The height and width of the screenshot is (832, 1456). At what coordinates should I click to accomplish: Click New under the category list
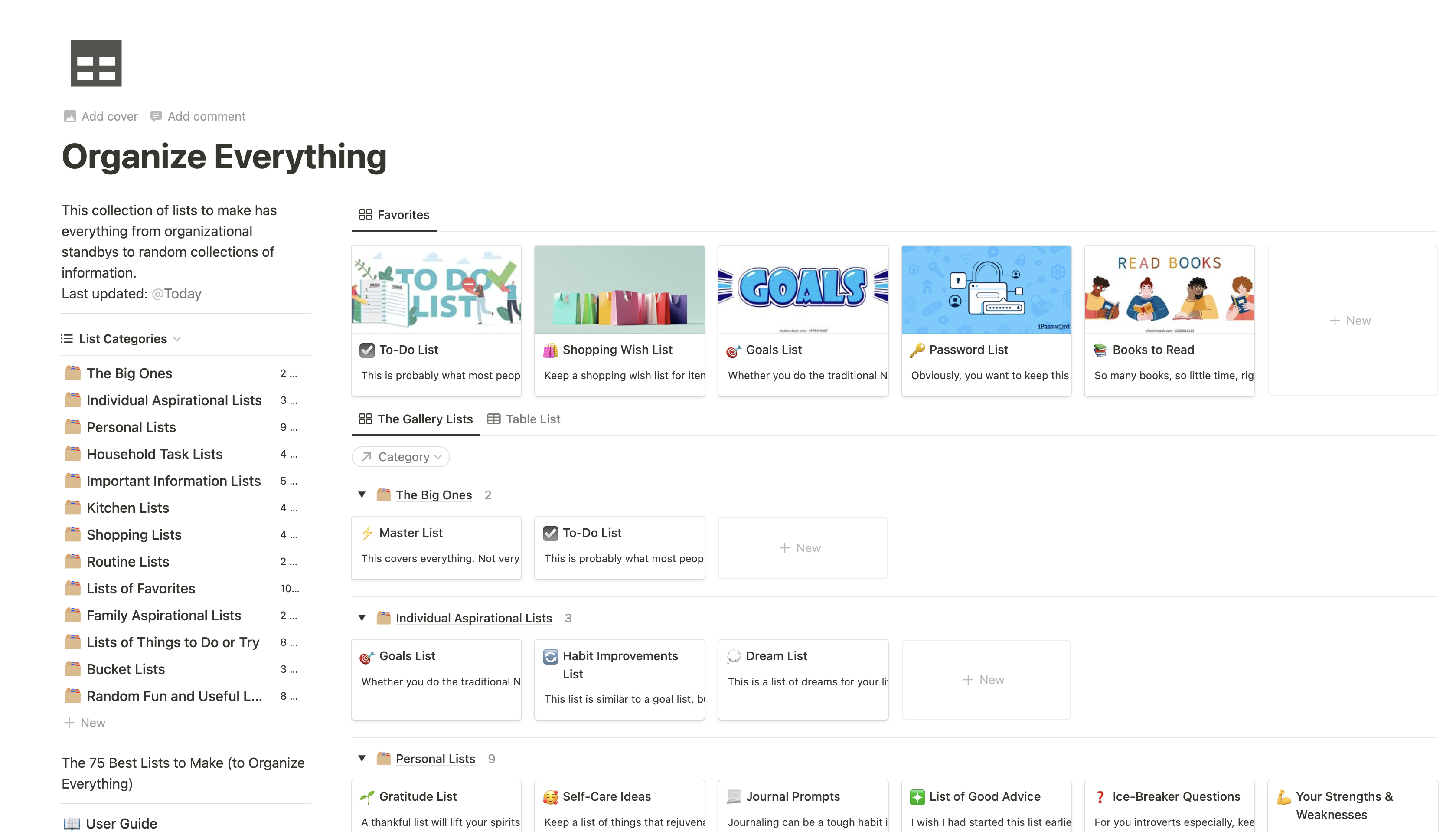(85, 722)
